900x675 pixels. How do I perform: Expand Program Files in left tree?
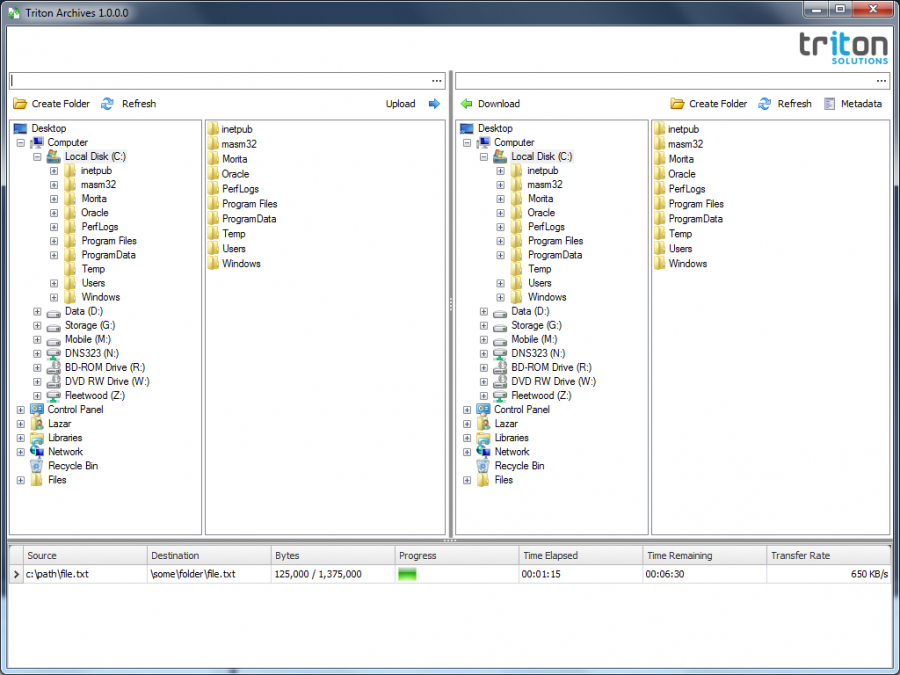(54, 241)
